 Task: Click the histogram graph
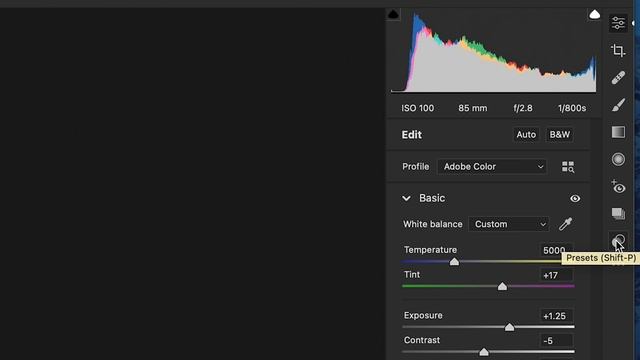coord(493,52)
